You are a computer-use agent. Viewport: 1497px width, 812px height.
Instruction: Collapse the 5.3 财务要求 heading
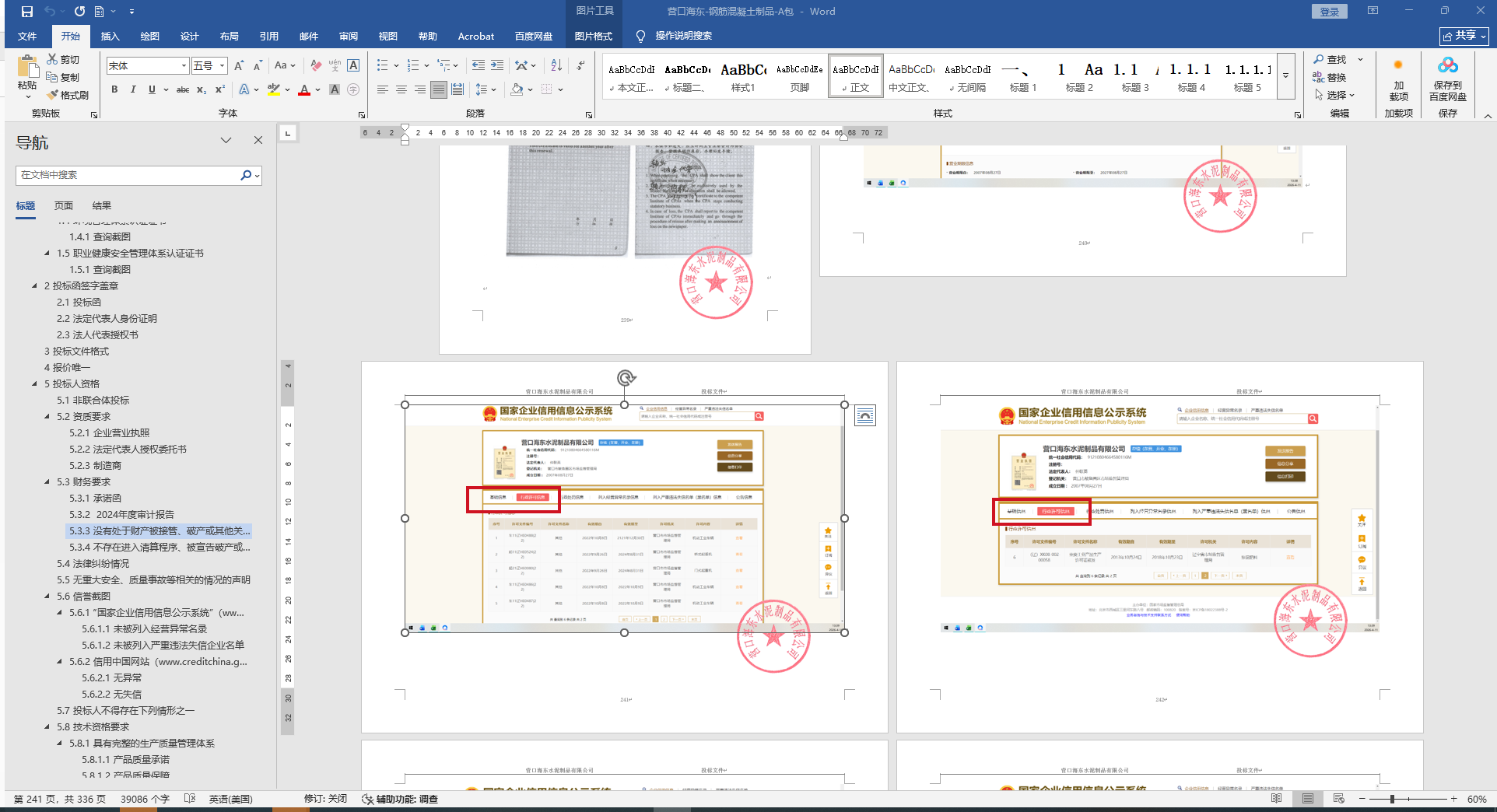pos(47,482)
